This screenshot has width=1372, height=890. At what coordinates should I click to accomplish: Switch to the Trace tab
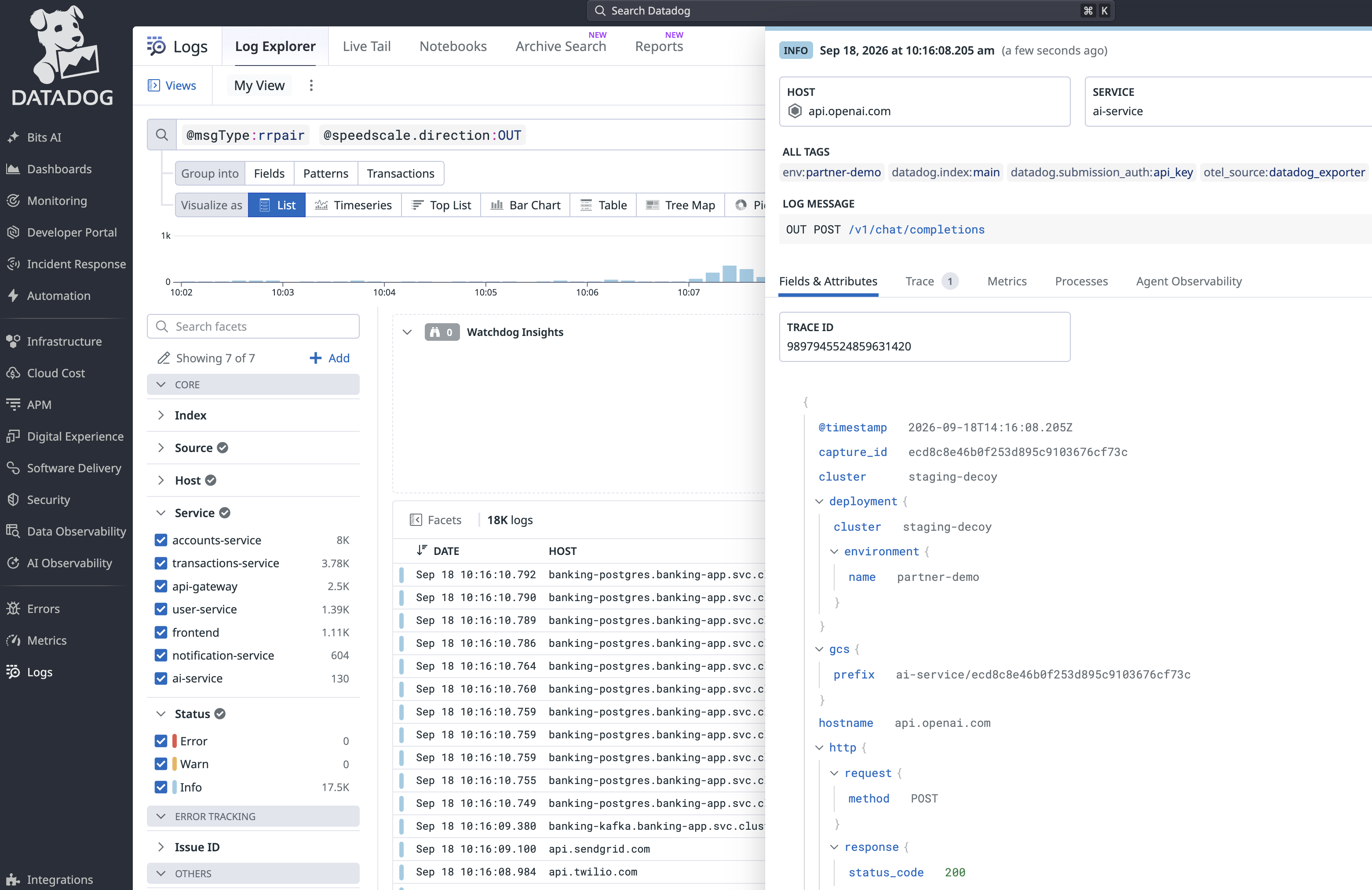pos(931,281)
